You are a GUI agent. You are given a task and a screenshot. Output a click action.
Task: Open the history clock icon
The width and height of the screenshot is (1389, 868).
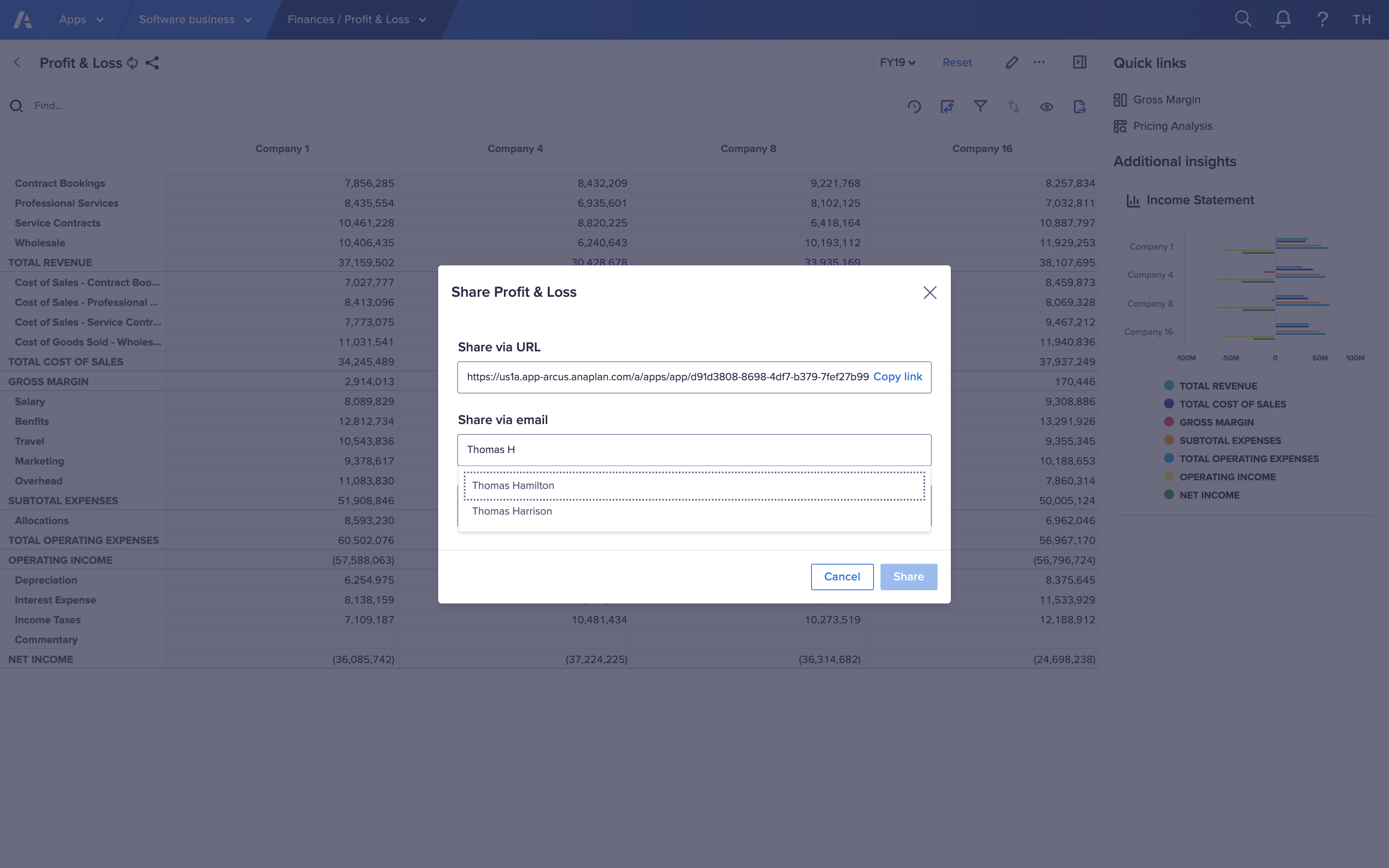click(x=914, y=107)
